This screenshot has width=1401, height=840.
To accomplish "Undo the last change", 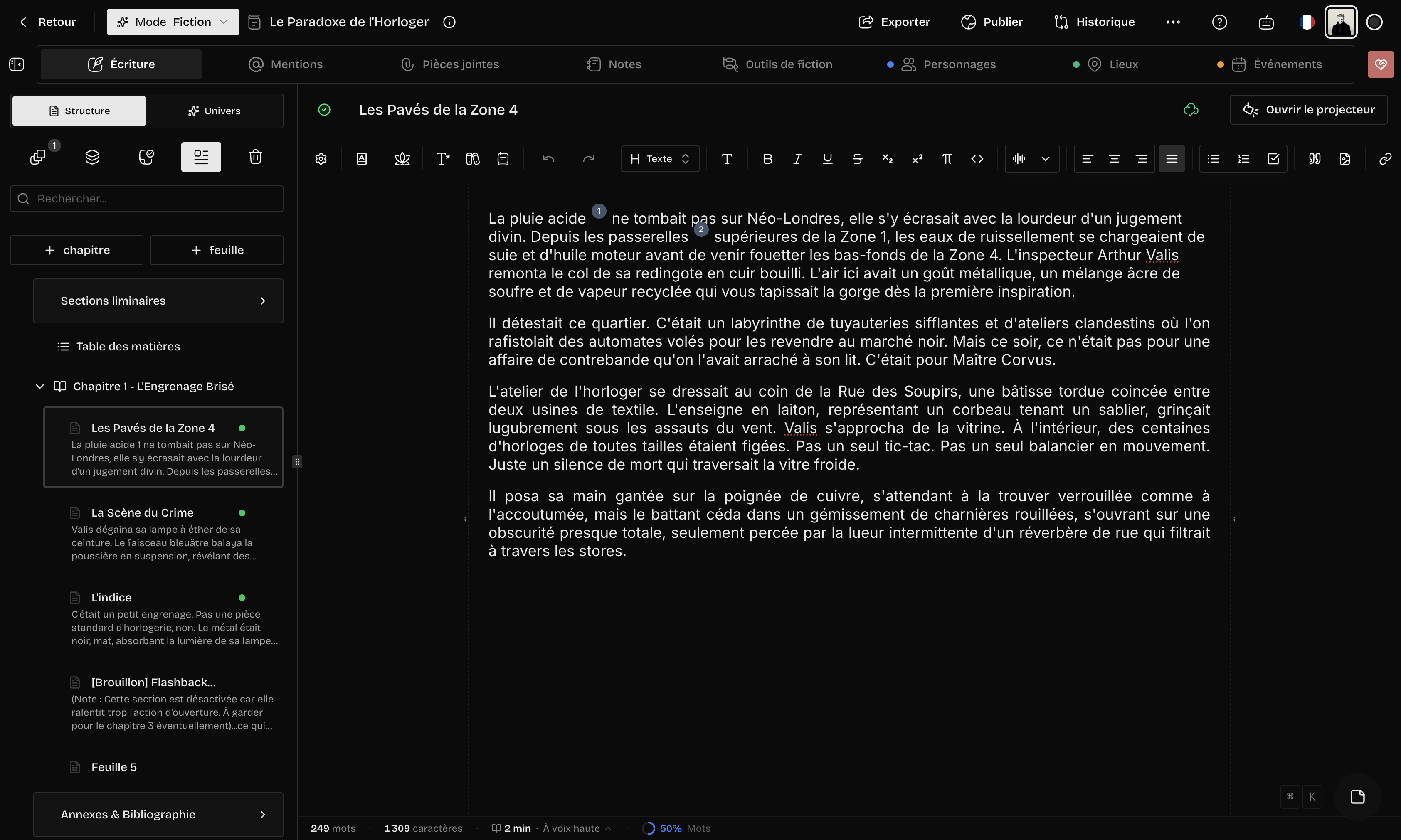I will point(548,158).
